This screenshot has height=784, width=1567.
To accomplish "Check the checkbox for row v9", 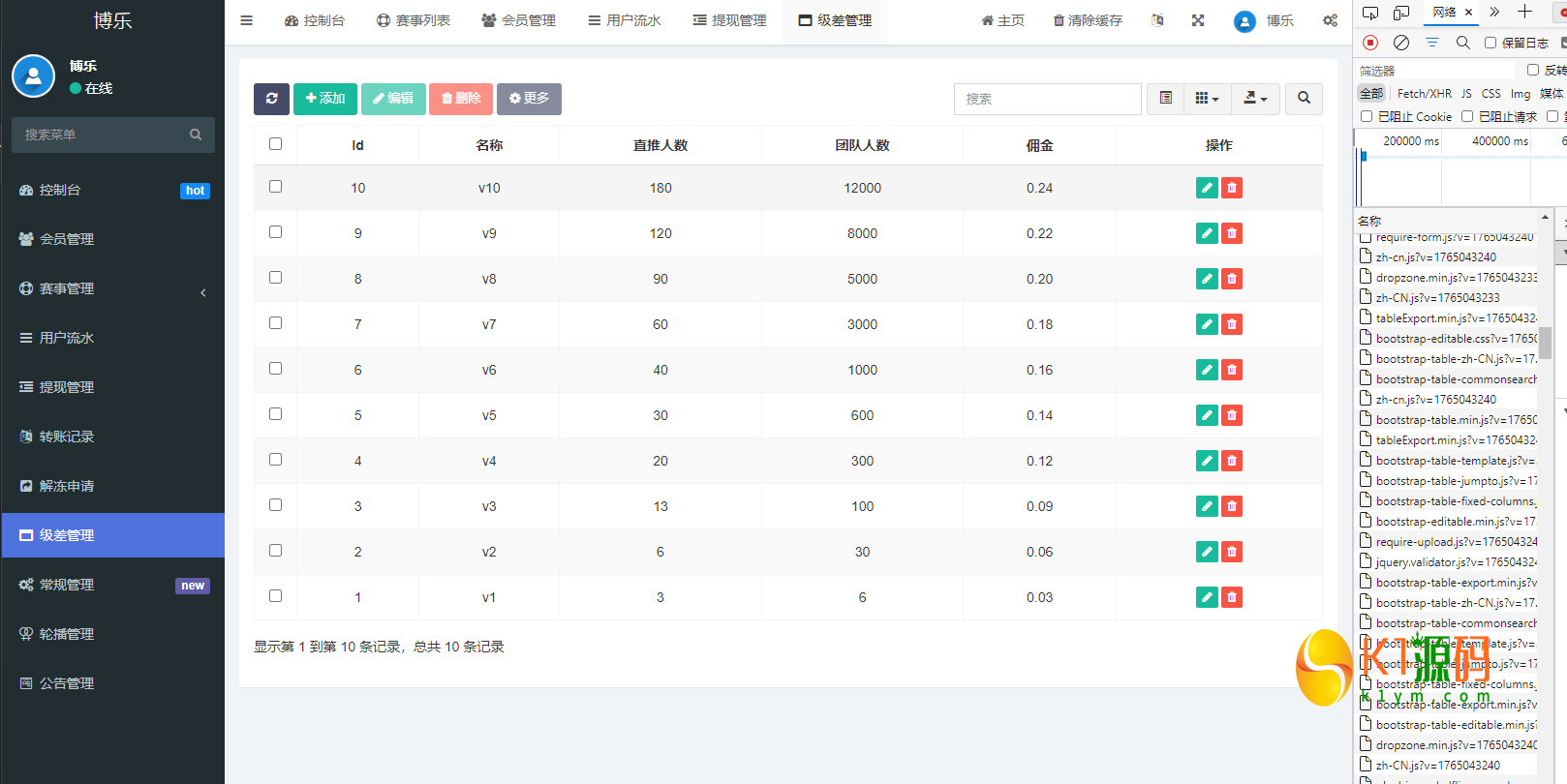I will click(x=275, y=232).
